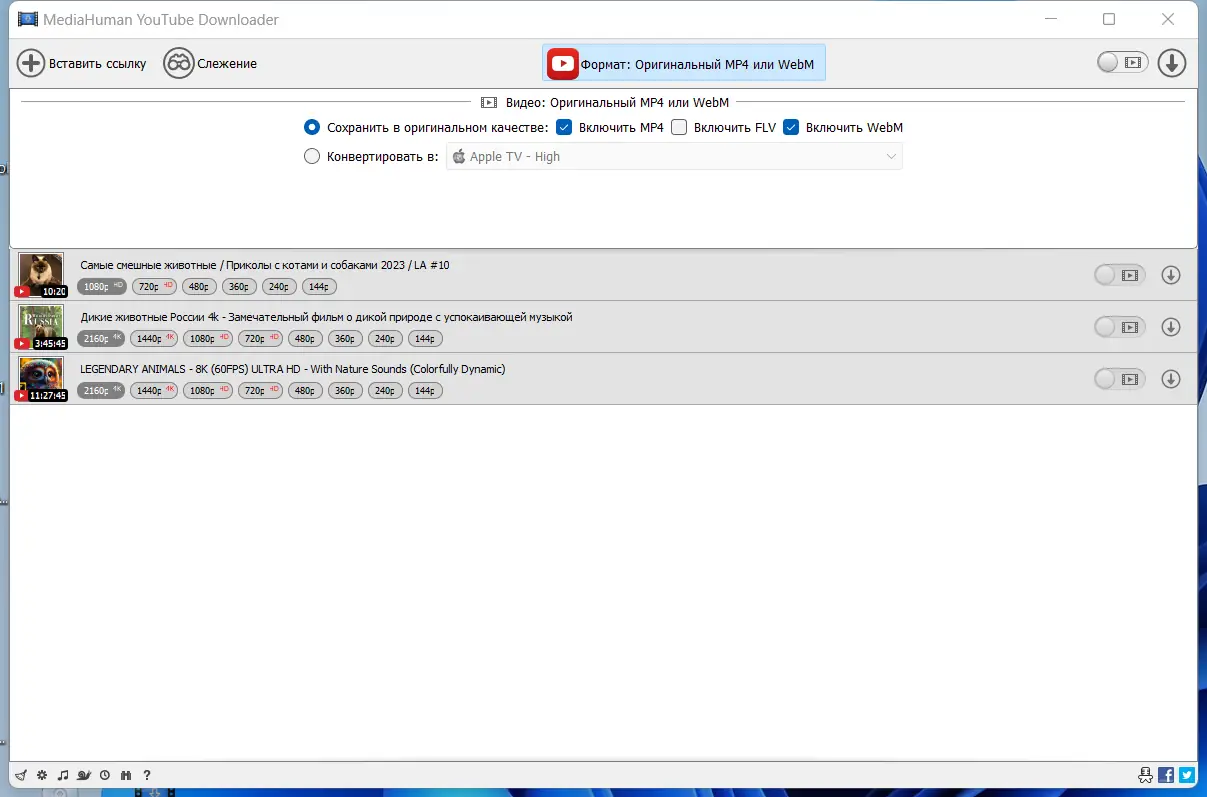Choose 480p for LEGENDARY ANIMALS
Image resolution: width=1207 pixels, height=797 pixels.
[x=305, y=390]
